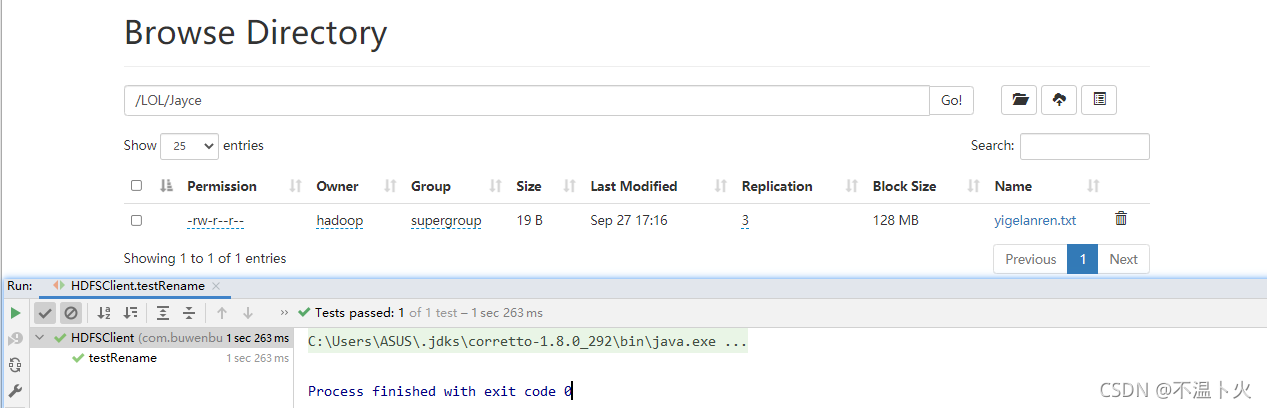This screenshot has height=408, width=1267.
Task: Click the Sep 27 17:16 date cell
Action: click(x=629, y=220)
